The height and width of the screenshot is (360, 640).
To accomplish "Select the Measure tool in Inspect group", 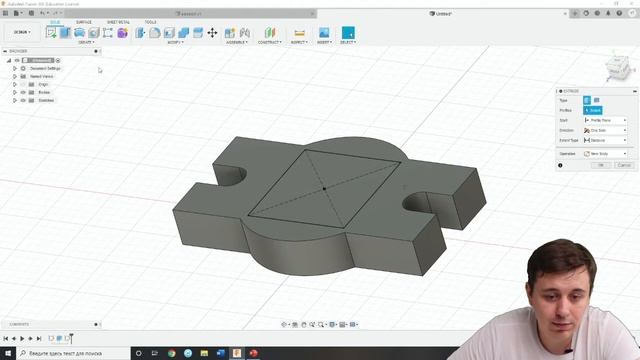I will click(x=299, y=33).
